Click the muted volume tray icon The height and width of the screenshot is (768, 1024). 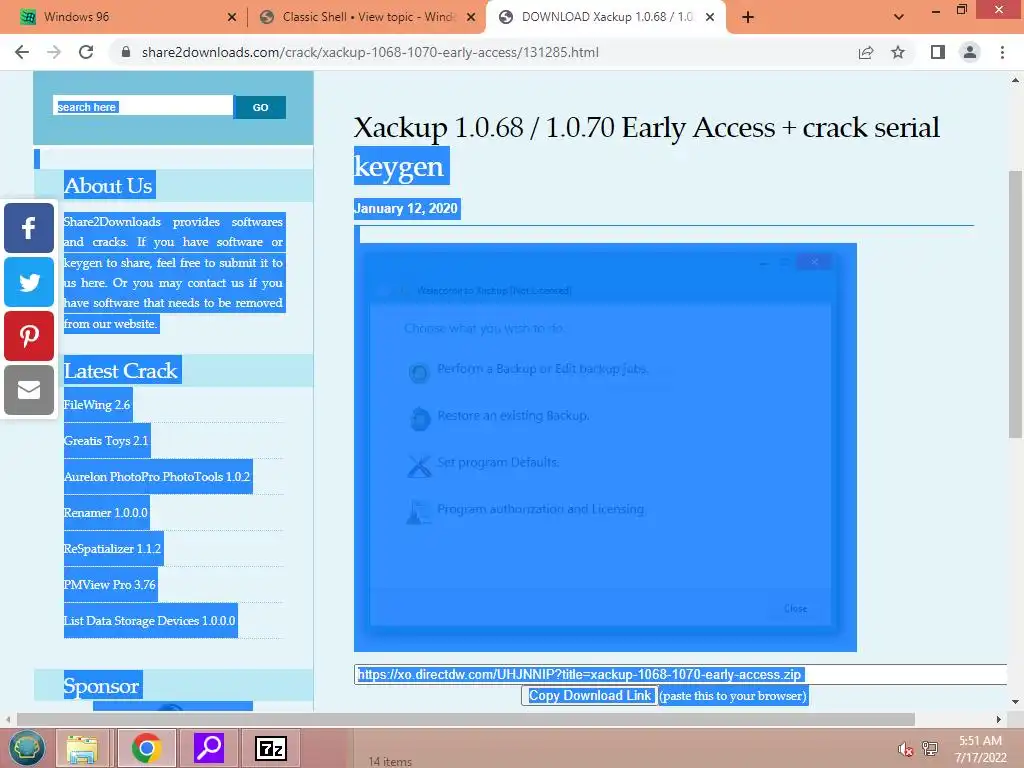click(905, 749)
